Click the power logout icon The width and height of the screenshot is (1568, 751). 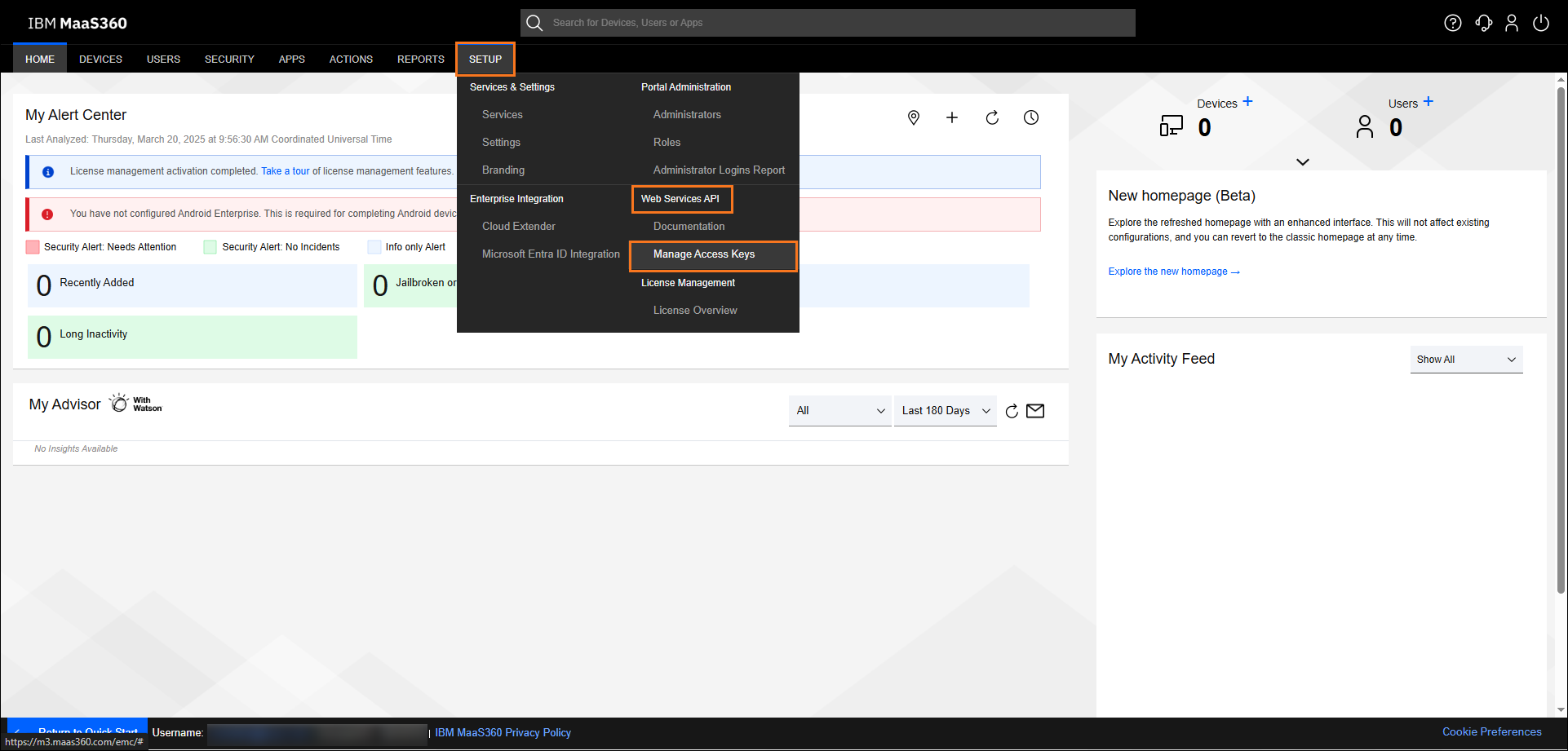point(1541,23)
